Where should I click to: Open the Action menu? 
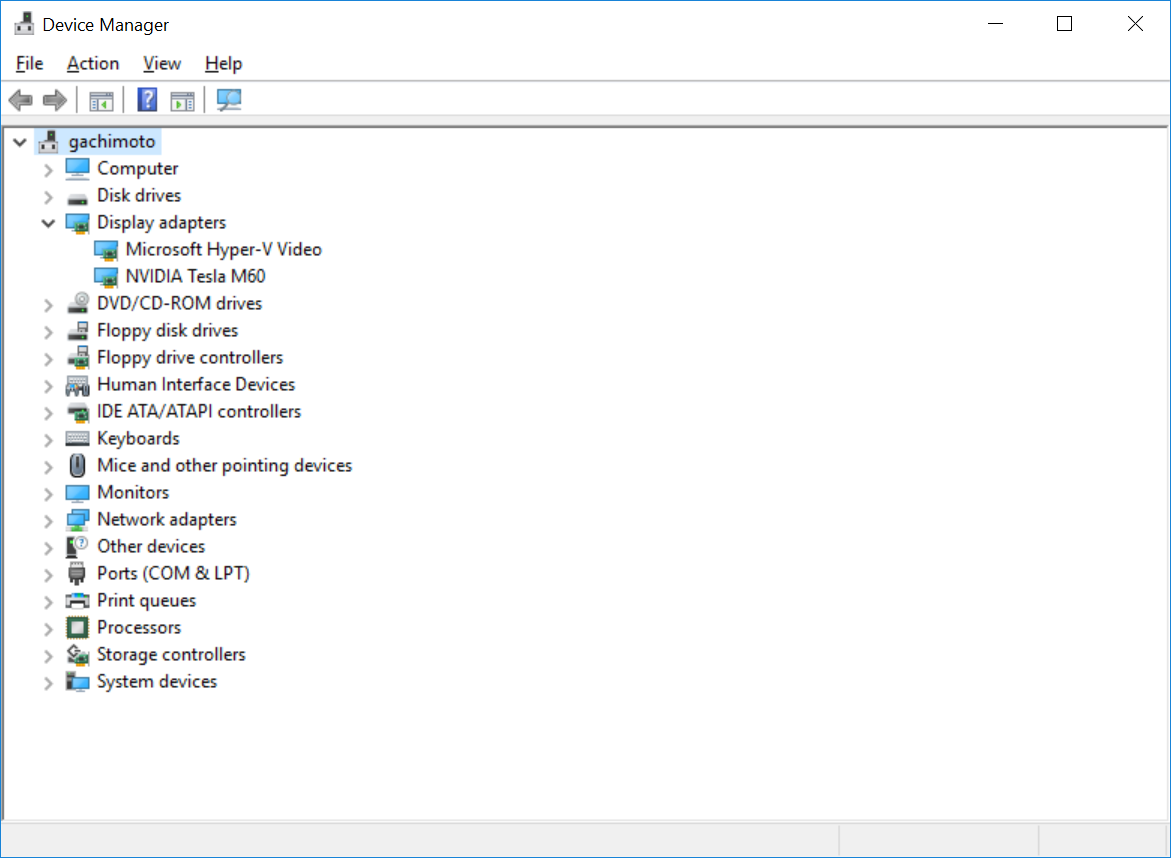click(x=93, y=64)
